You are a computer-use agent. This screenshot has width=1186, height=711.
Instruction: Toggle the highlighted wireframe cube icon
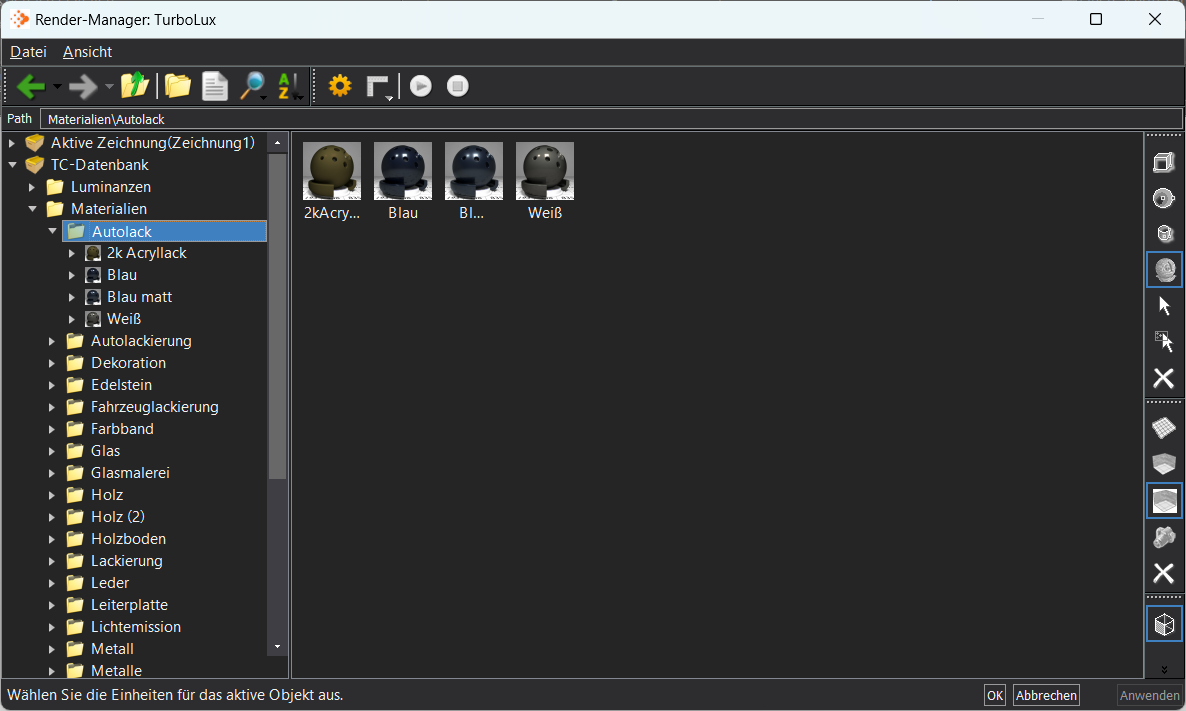(1165, 624)
